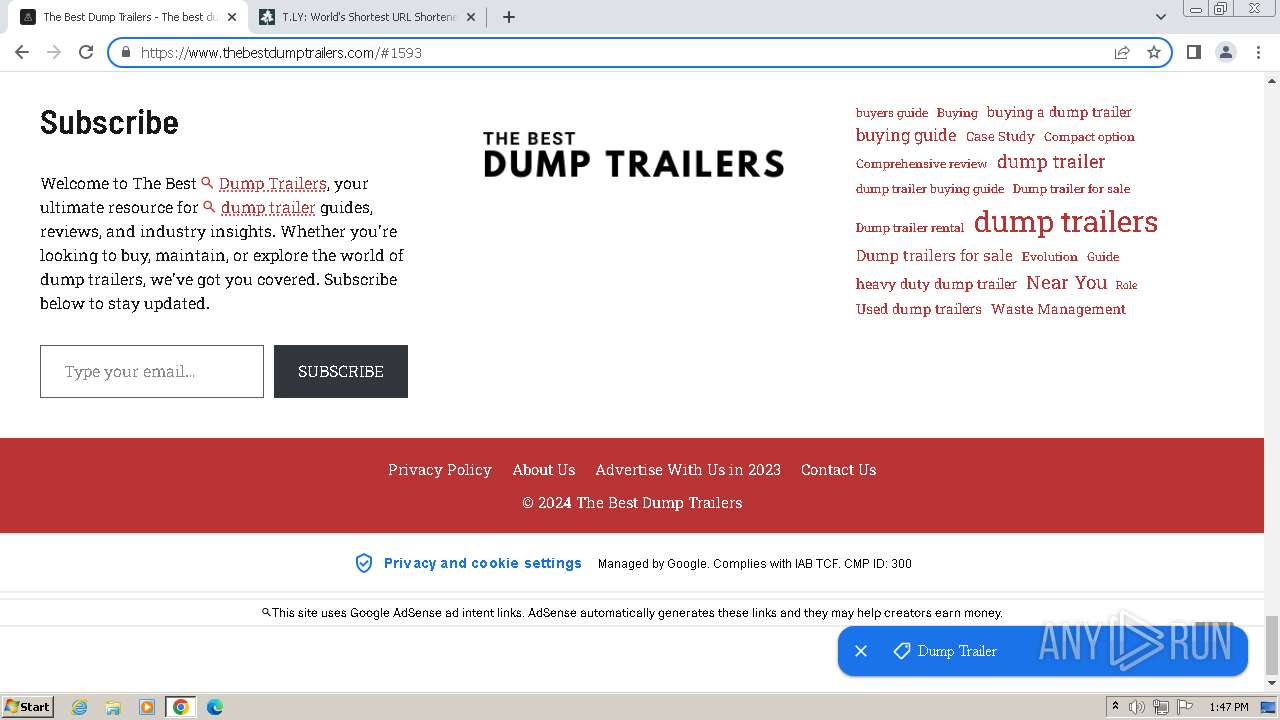Select 'Dump trailer rental' tag
This screenshot has width=1280, height=720.
tap(910, 228)
